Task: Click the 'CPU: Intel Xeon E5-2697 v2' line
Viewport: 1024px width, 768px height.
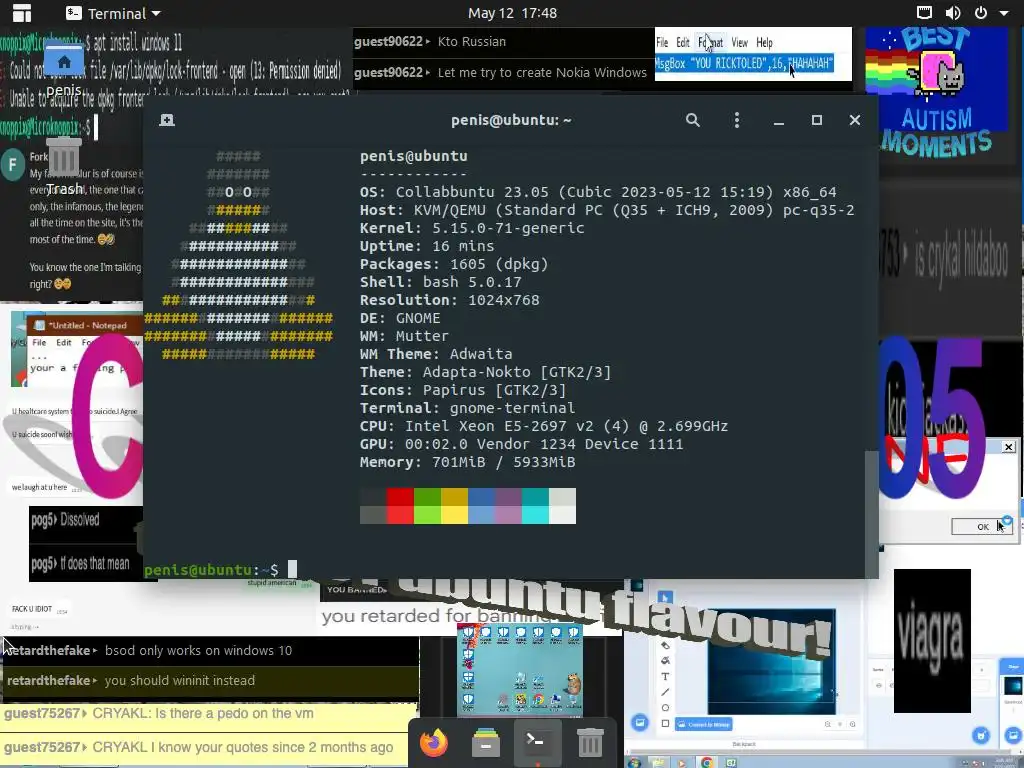Action: click(x=544, y=426)
